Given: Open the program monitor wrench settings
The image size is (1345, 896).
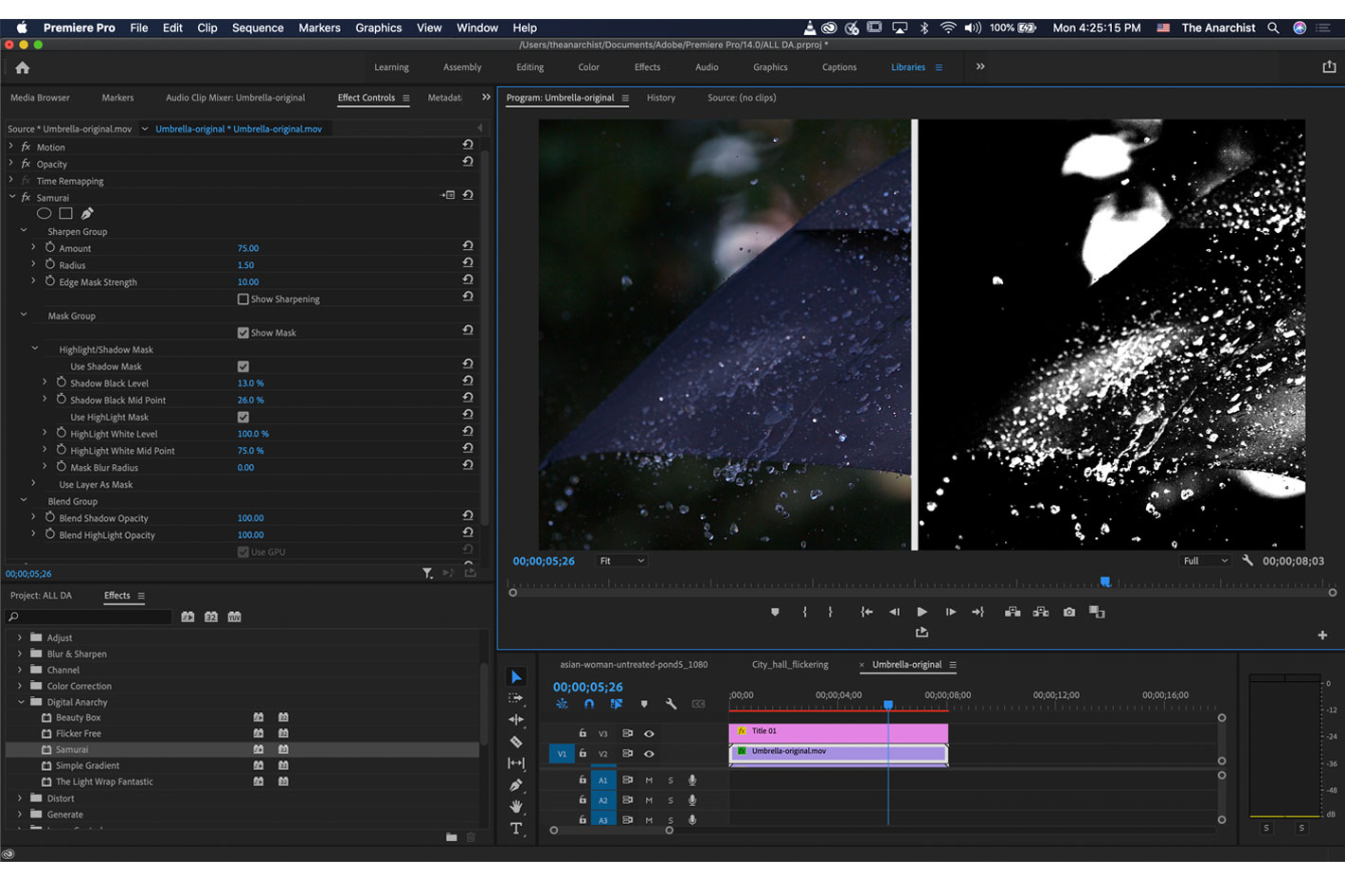Looking at the screenshot, I should pos(1247,561).
